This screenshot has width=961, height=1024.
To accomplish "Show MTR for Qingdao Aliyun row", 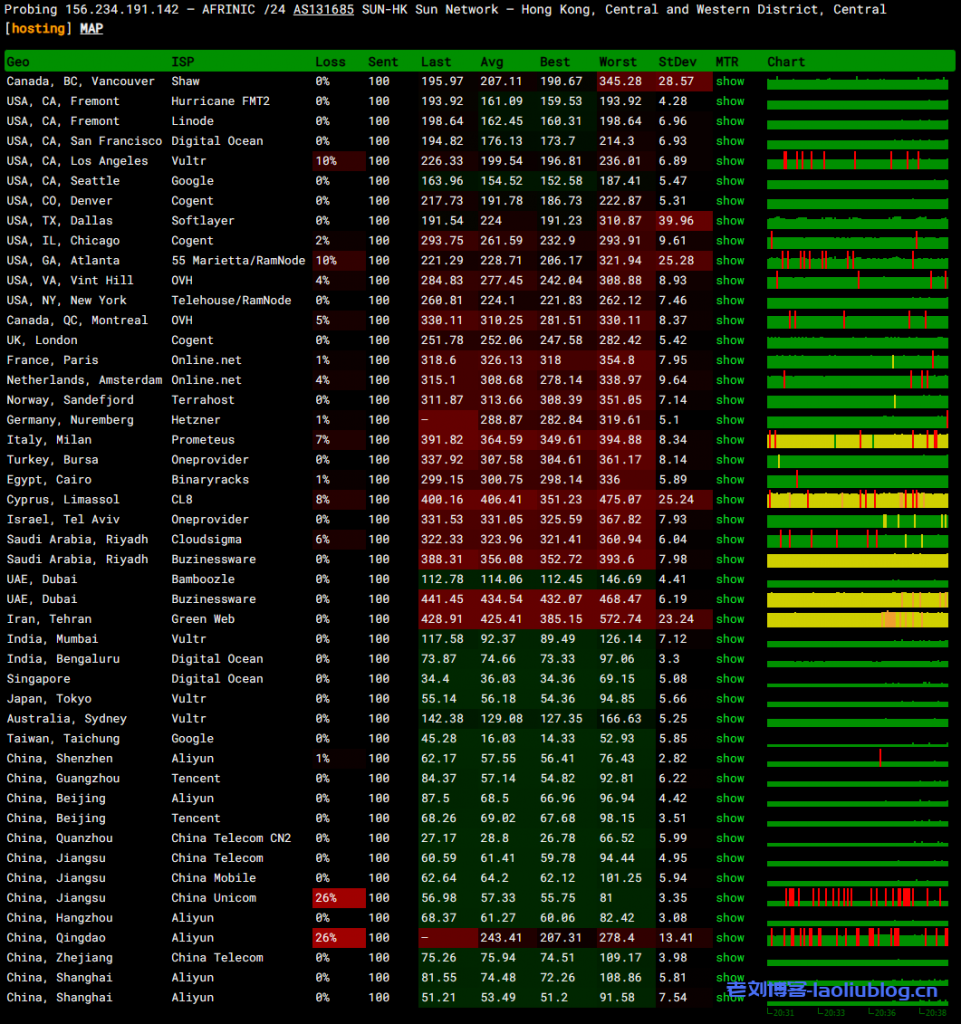I will click(x=730, y=938).
